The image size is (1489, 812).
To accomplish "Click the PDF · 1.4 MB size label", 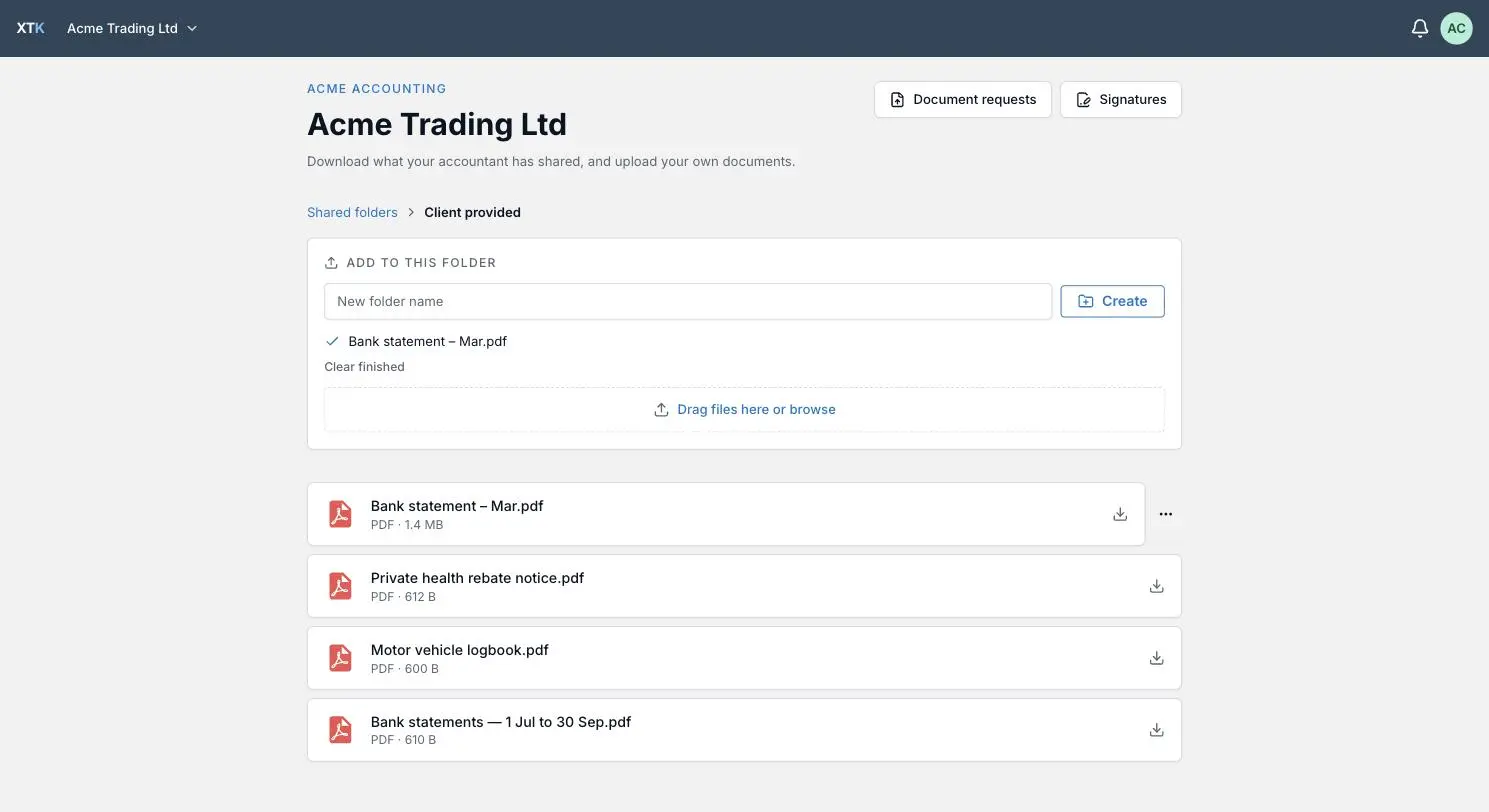I will point(407,525).
